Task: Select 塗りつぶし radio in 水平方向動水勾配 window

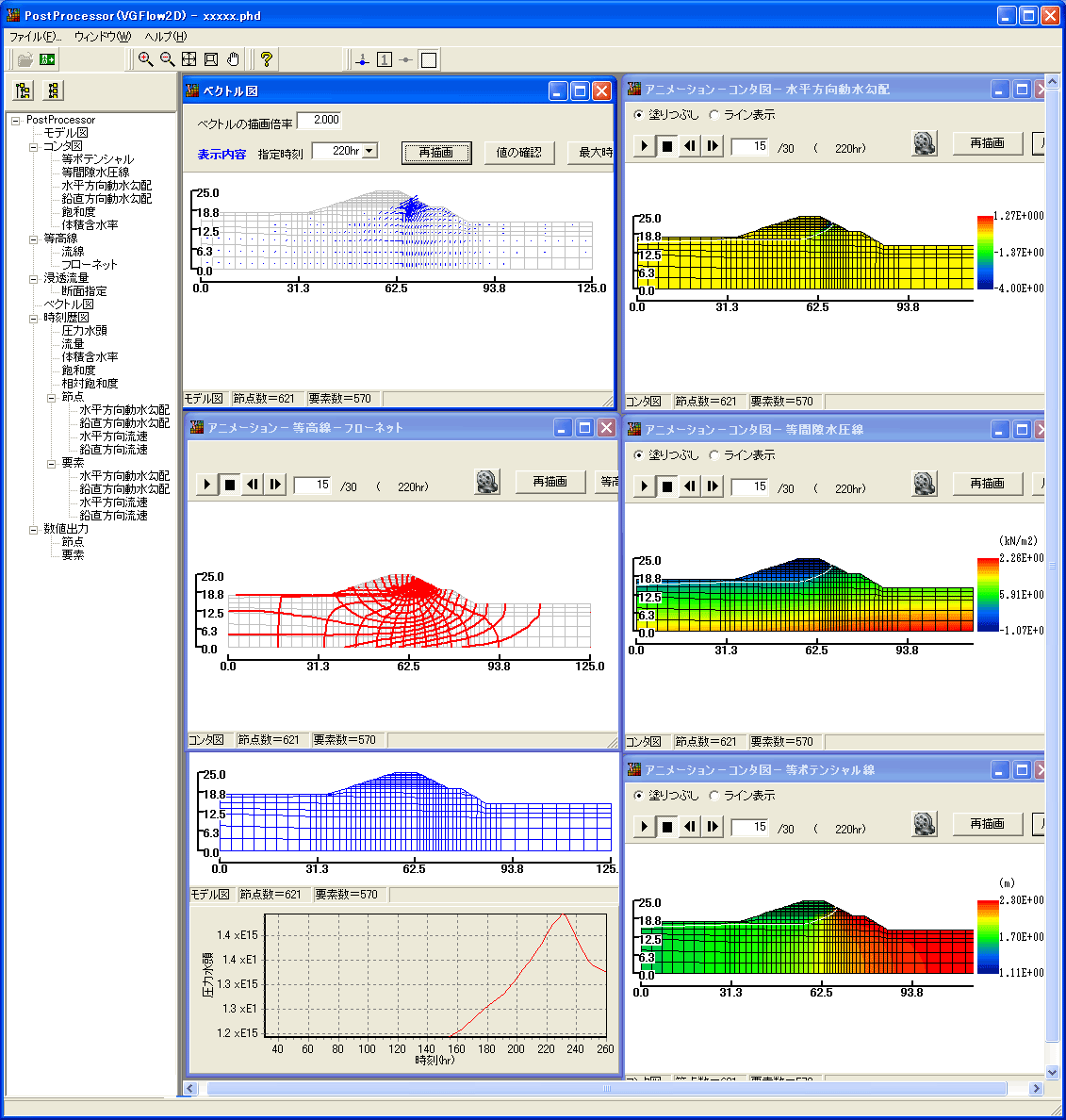Action: click(x=639, y=114)
